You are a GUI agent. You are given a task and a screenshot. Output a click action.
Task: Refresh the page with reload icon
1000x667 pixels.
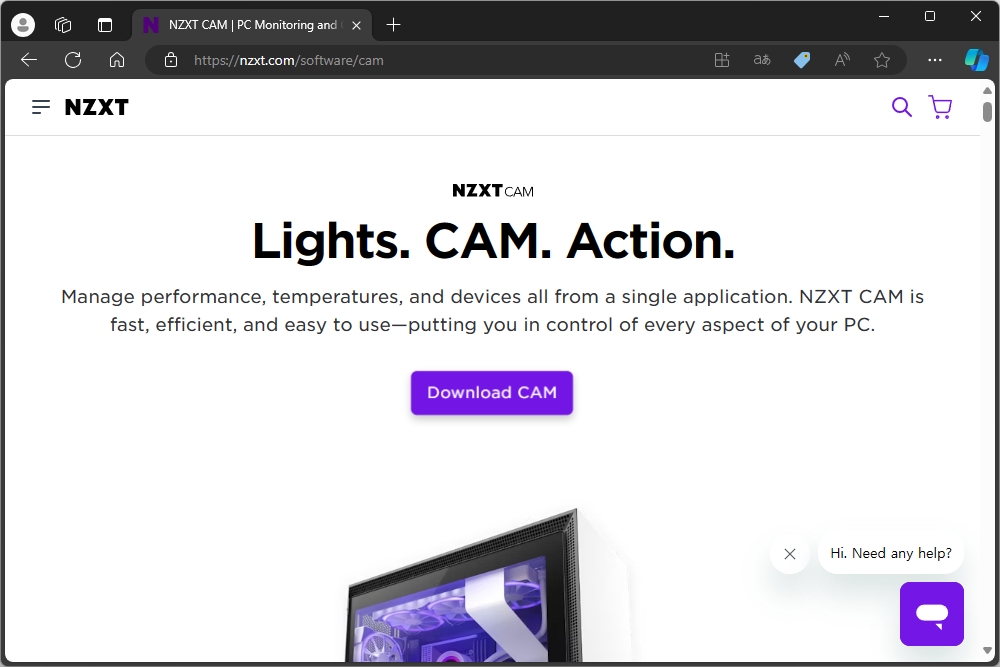pyautogui.click(x=73, y=60)
